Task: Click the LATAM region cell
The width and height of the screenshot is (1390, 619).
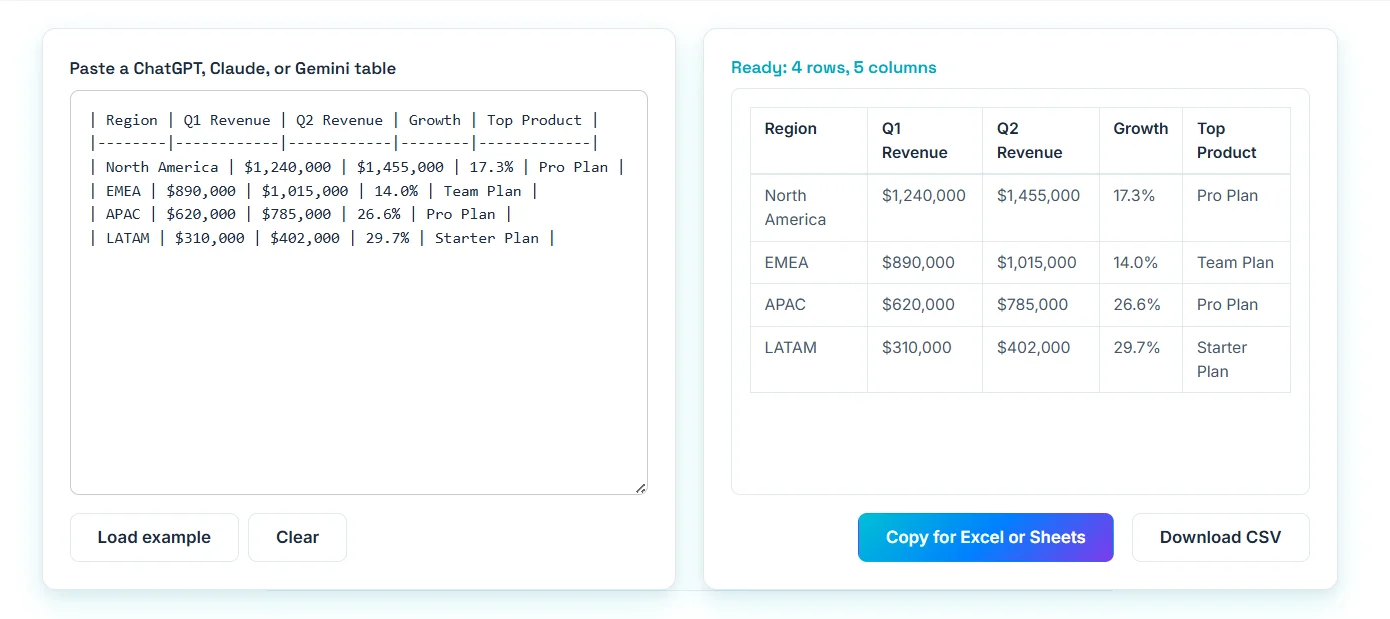Action: pyautogui.click(x=790, y=347)
